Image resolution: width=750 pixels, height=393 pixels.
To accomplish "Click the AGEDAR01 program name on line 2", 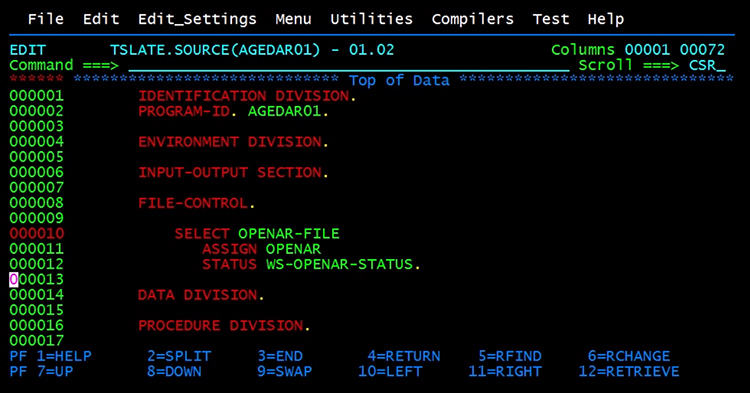I will click(x=285, y=111).
